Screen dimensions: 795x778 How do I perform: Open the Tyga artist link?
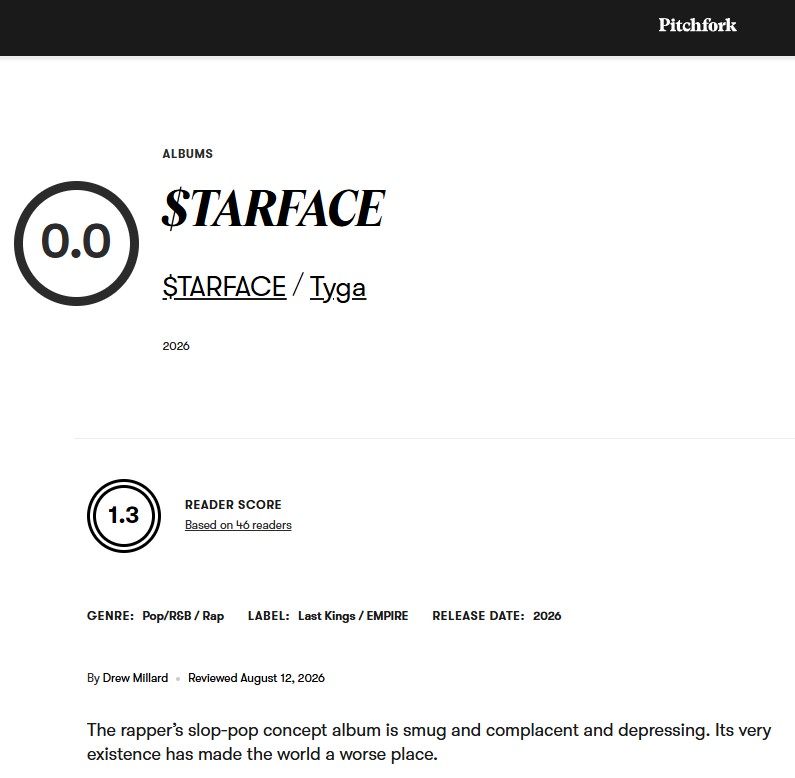point(338,288)
